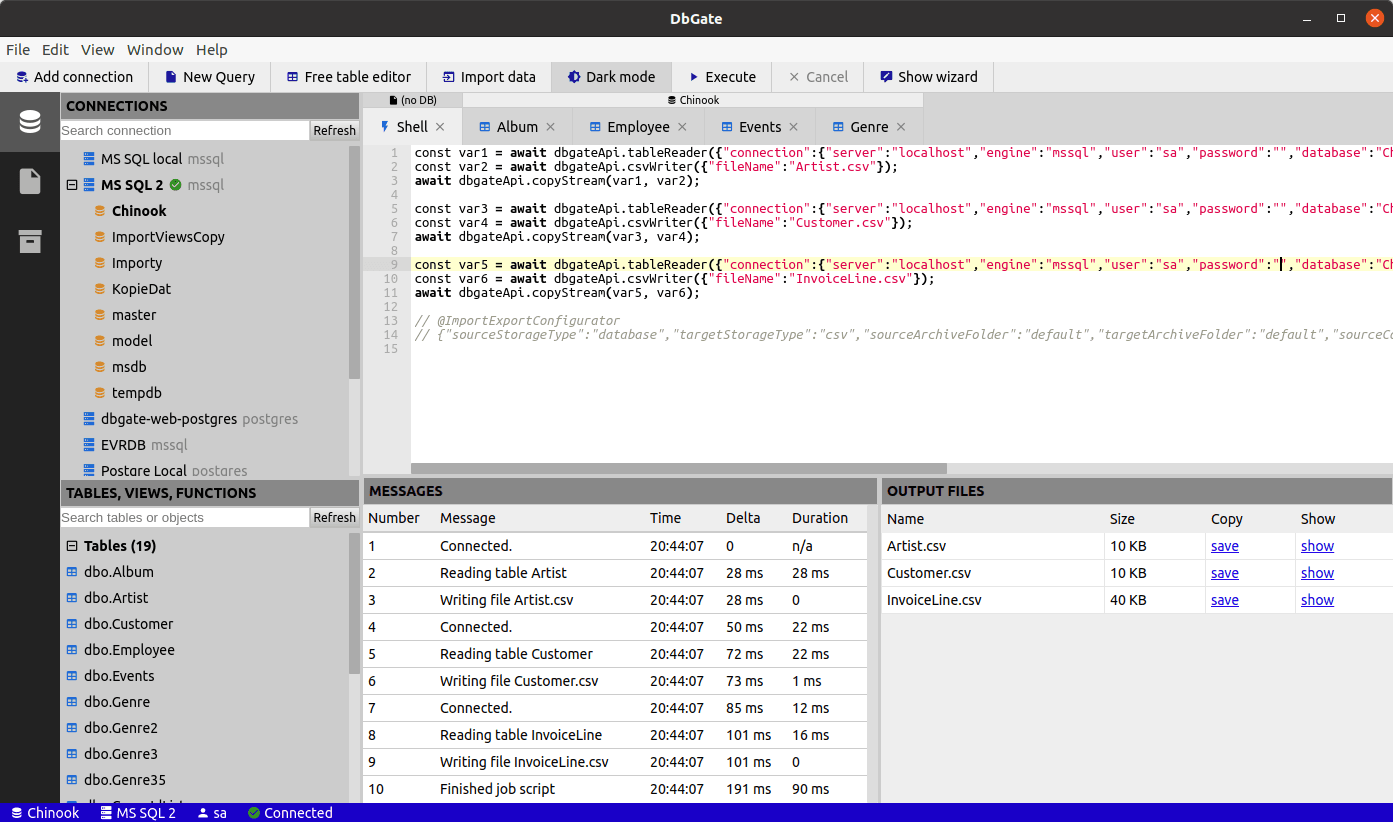
Task: Open the archive sidebar panel icon
Action: point(29,241)
